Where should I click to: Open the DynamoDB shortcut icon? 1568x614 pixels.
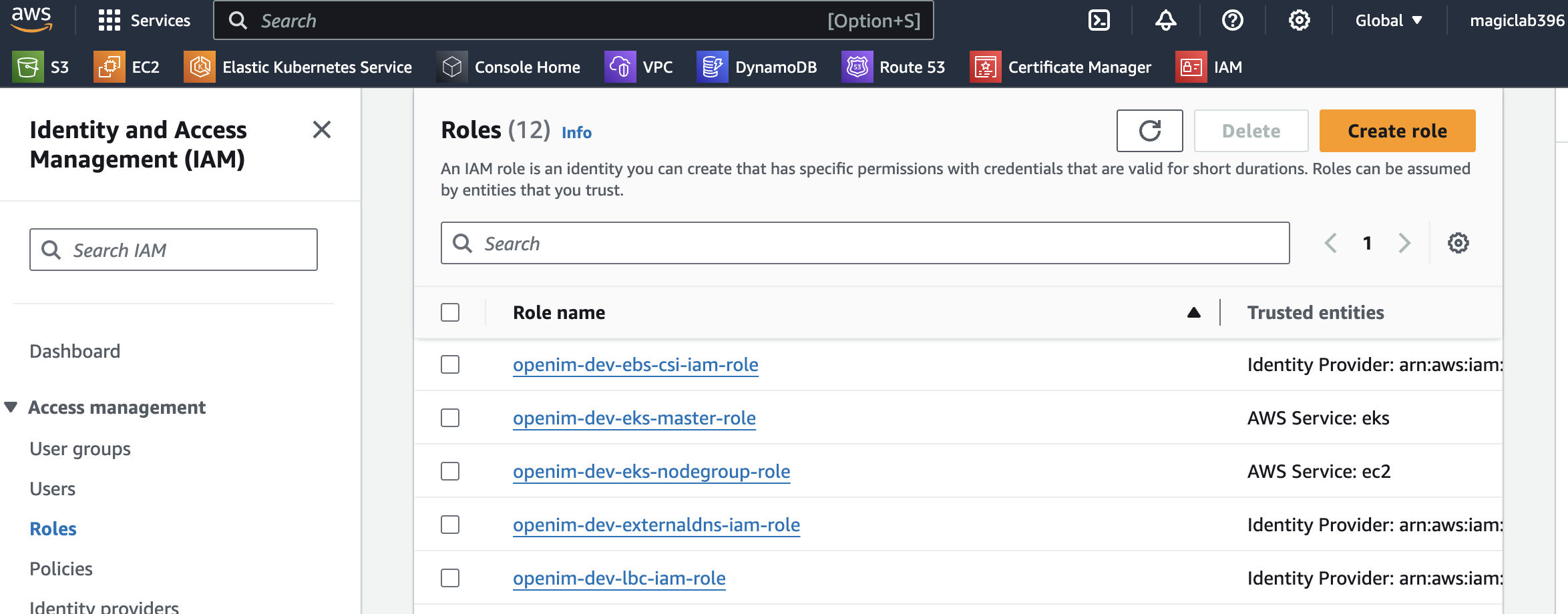pyautogui.click(x=713, y=67)
